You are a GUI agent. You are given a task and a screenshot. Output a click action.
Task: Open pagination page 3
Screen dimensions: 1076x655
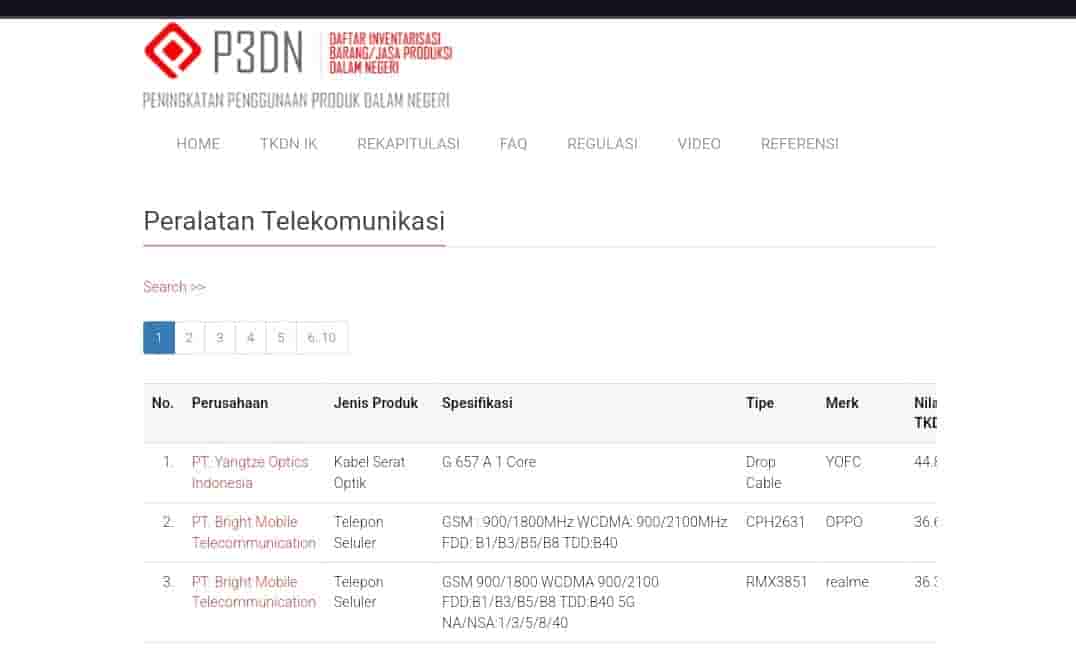[x=219, y=337]
